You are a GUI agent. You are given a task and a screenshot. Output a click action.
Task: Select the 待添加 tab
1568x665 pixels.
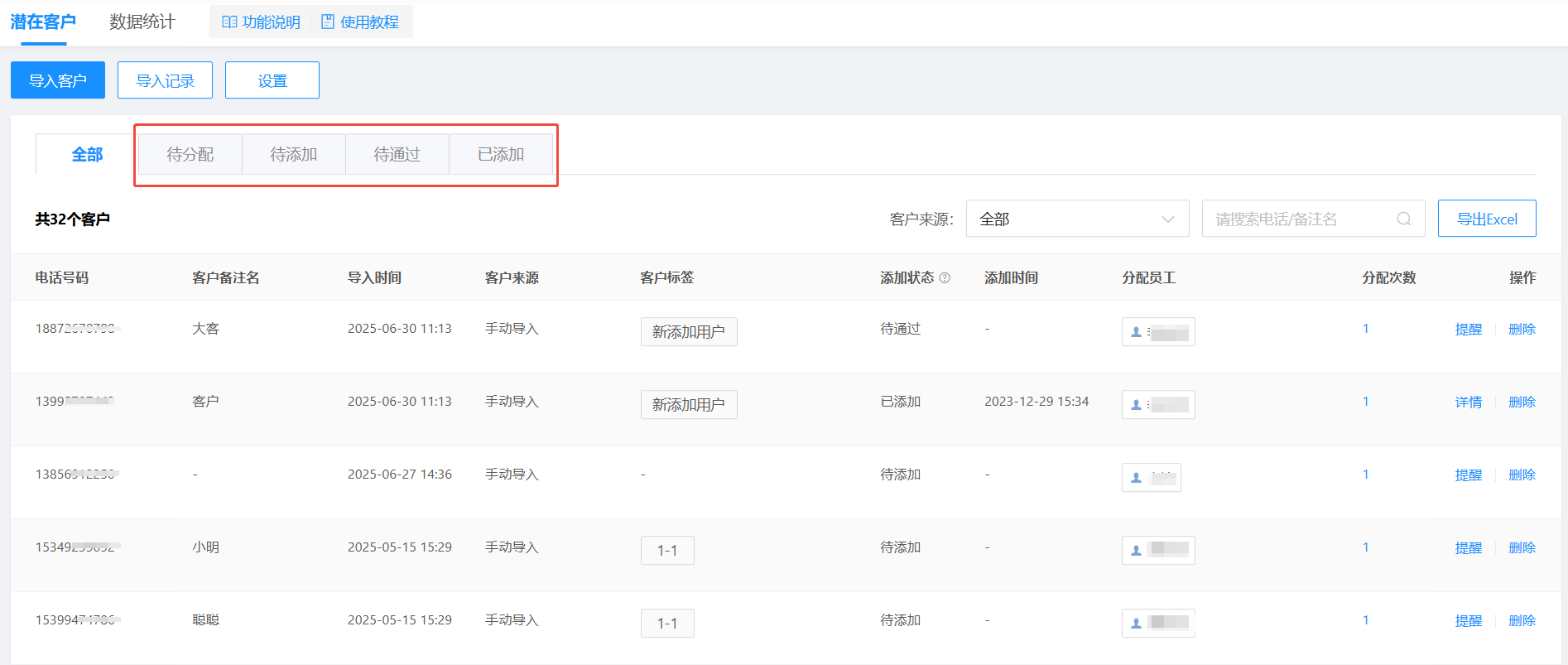(x=294, y=155)
